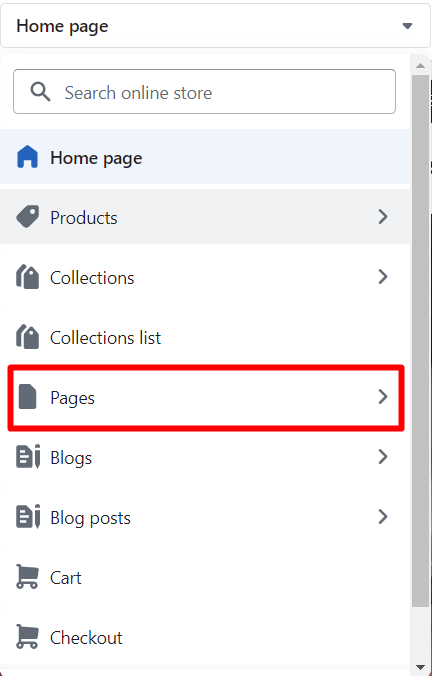Focus the Search online store field
The height and width of the screenshot is (676, 432).
pyautogui.click(x=204, y=91)
